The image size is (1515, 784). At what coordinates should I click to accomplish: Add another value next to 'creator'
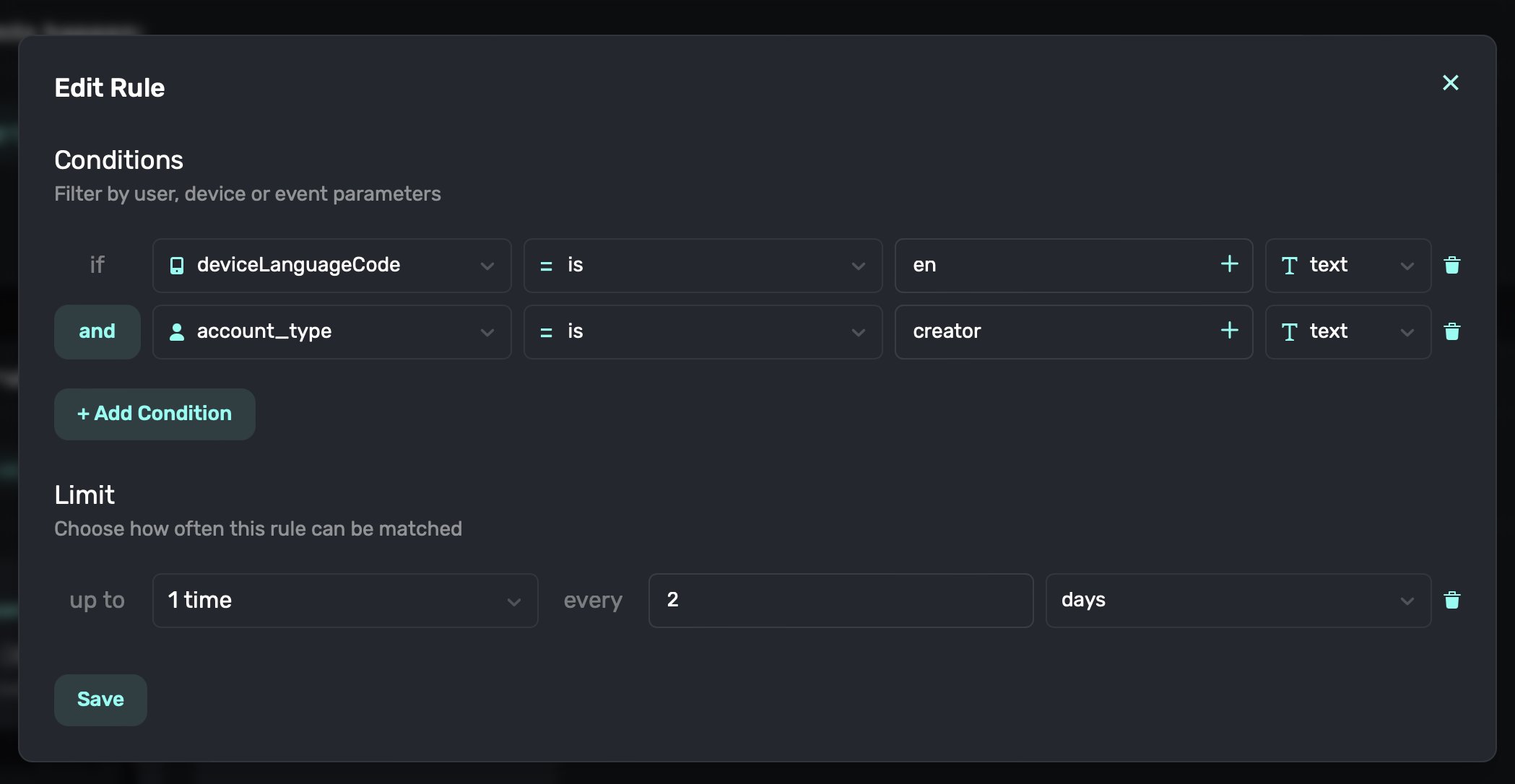click(x=1229, y=331)
